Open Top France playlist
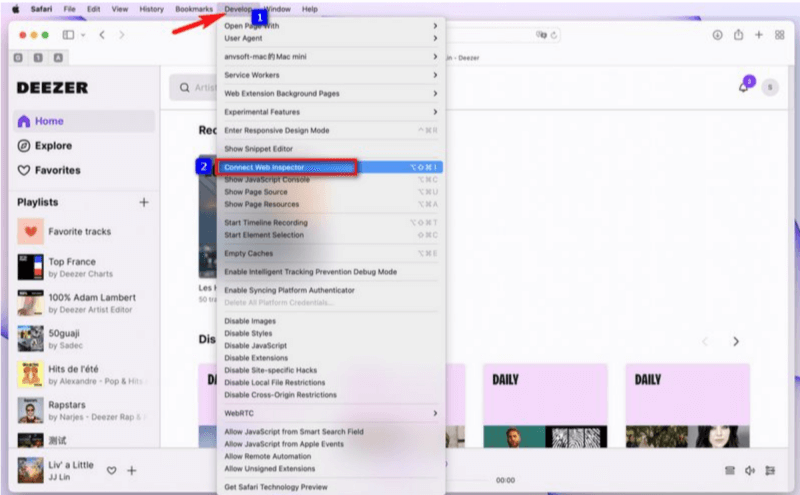This screenshot has width=800, height=495. click(65, 267)
